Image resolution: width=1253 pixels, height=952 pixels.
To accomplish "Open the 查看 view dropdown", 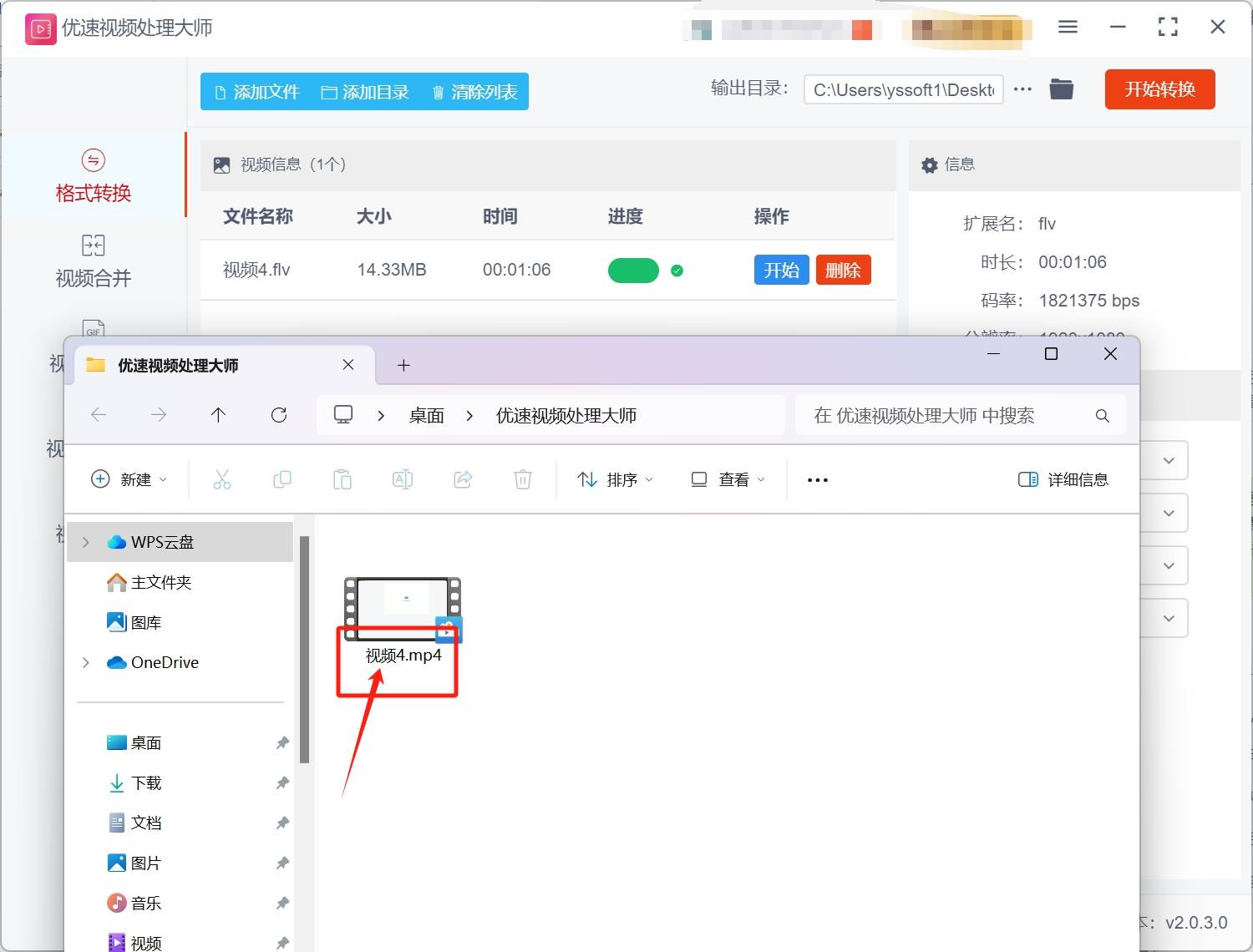I will tap(728, 479).
